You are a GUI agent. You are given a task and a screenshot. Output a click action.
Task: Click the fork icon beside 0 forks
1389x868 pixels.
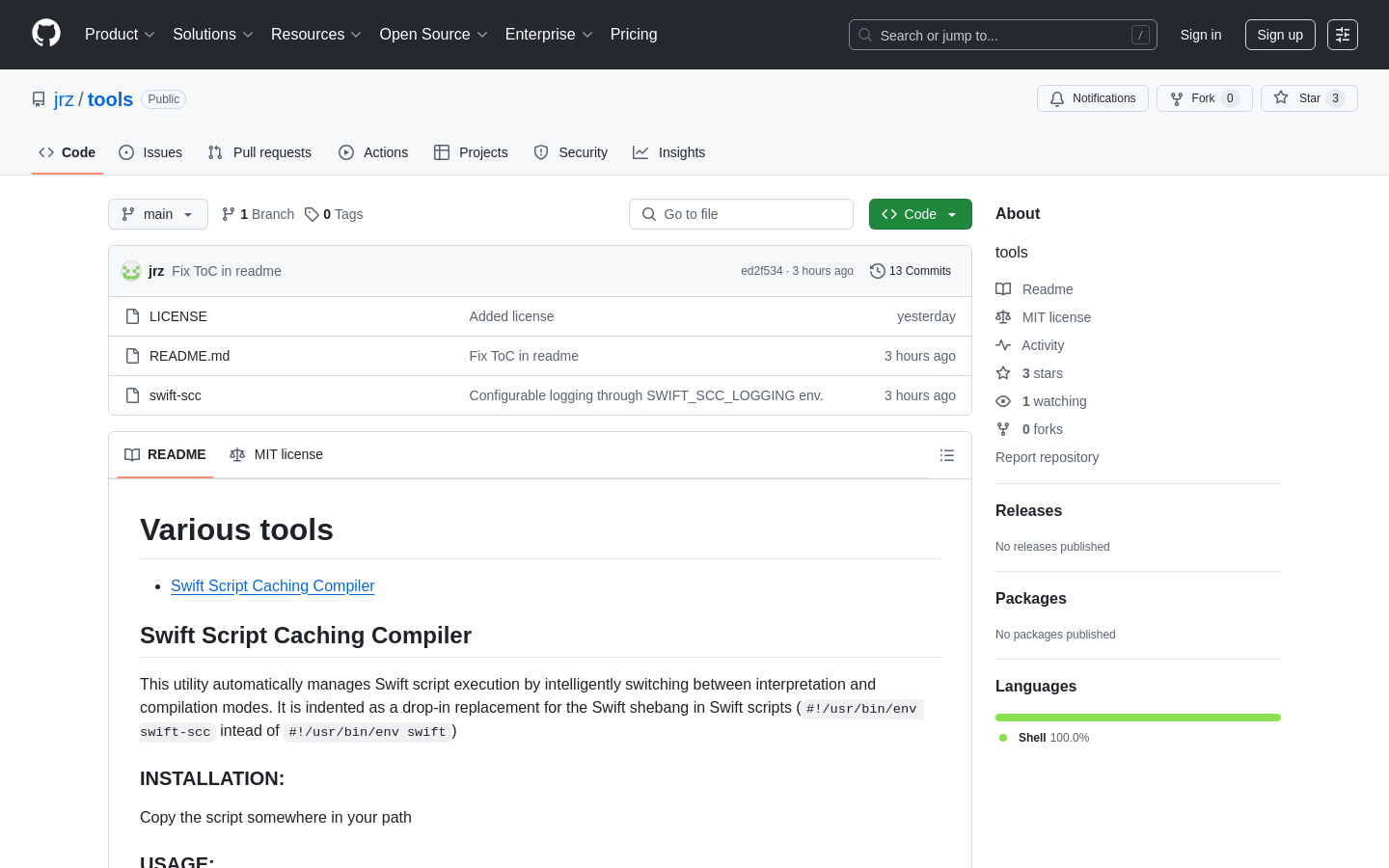click(x=1003, y=429)
